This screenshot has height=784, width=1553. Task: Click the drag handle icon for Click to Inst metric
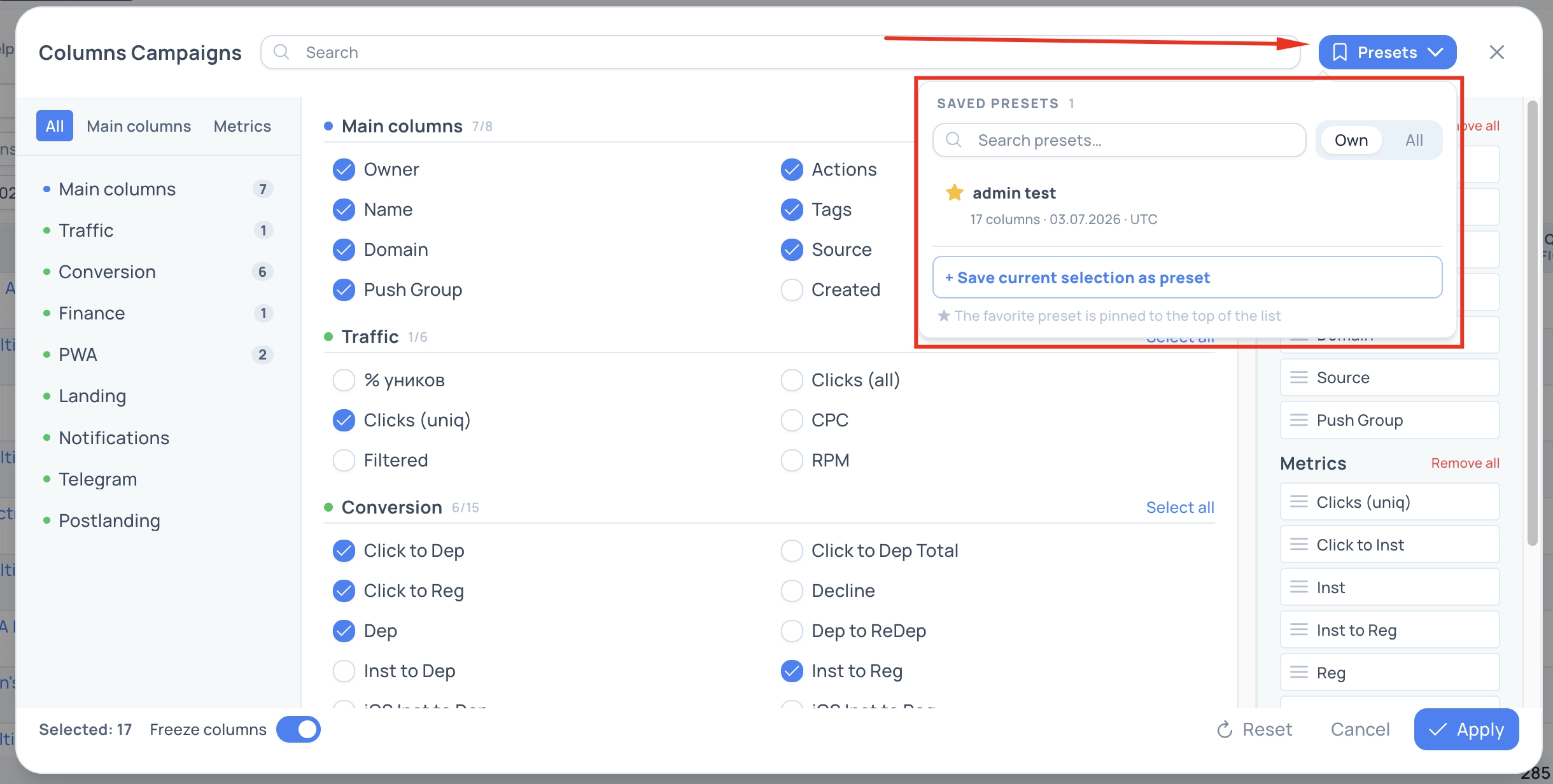coord(1298,545)
